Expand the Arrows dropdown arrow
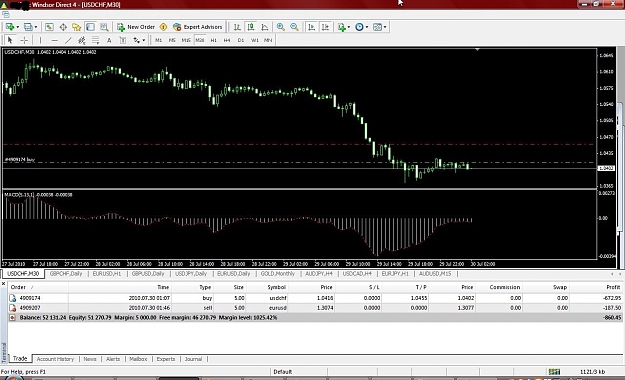The image size is (625, 380). pyautogui.click(x=143, y=40)
